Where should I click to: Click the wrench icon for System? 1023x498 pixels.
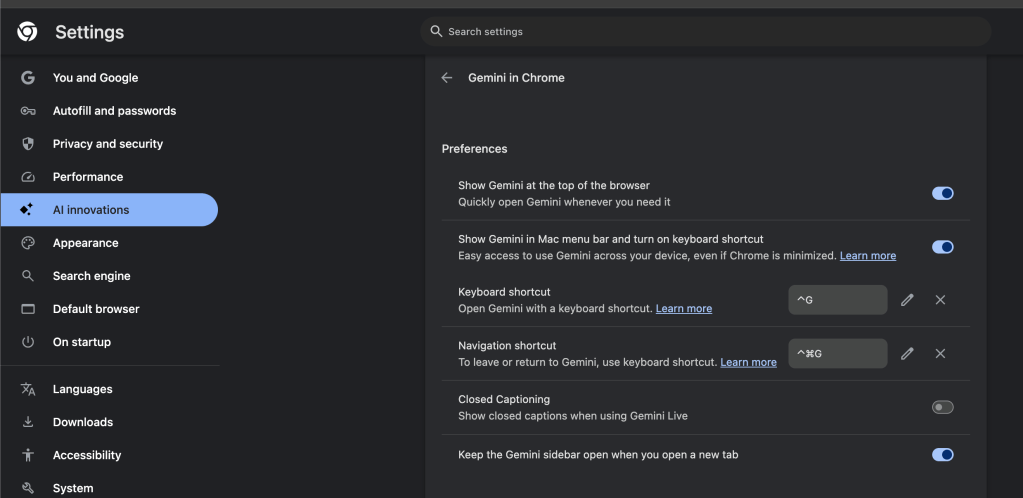(27, 488)
